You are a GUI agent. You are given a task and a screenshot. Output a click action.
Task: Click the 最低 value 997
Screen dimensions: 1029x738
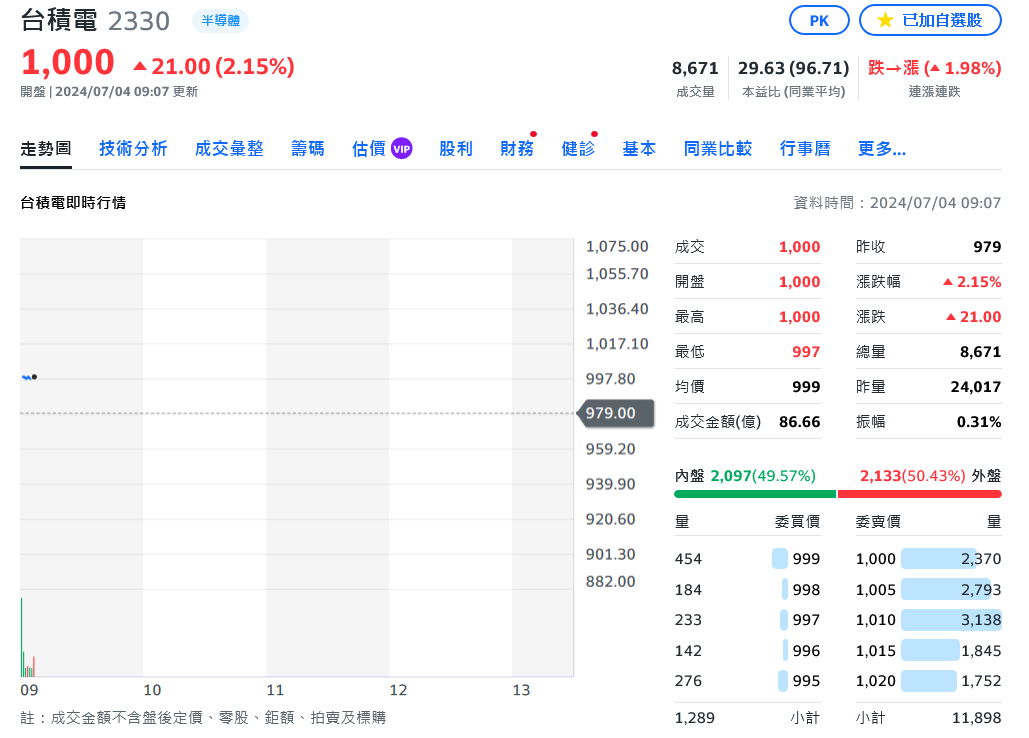(806, 352)
